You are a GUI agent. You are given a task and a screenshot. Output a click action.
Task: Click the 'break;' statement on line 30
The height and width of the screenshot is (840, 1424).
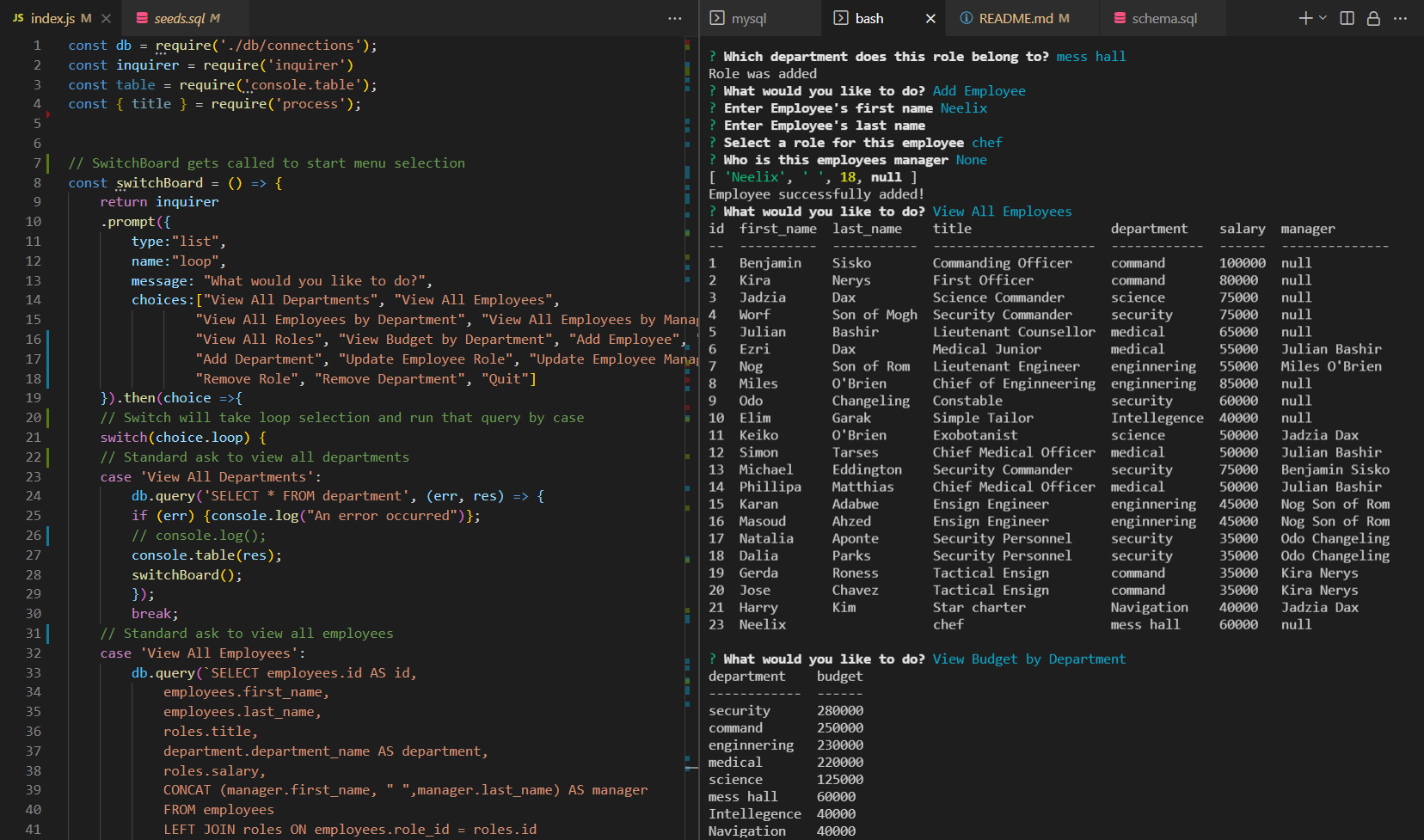[155, 613]
